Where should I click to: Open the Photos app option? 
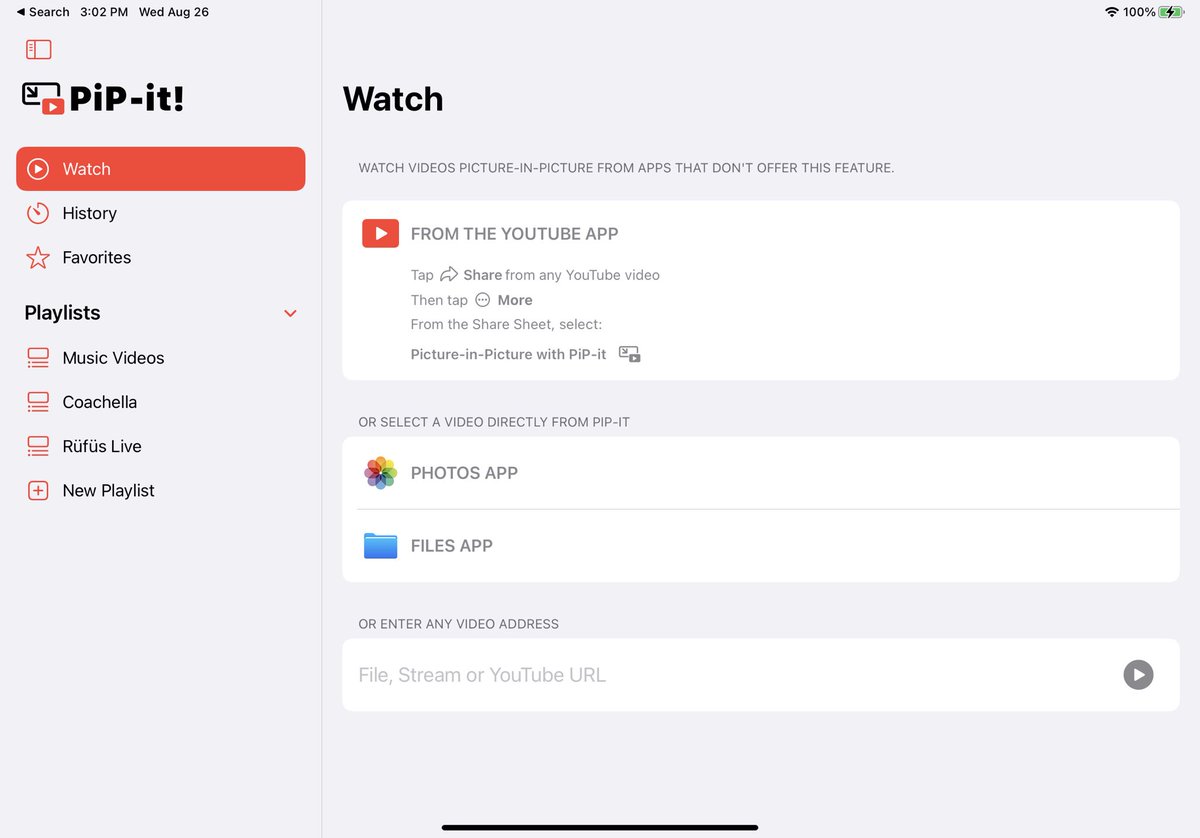pos(464,473)
